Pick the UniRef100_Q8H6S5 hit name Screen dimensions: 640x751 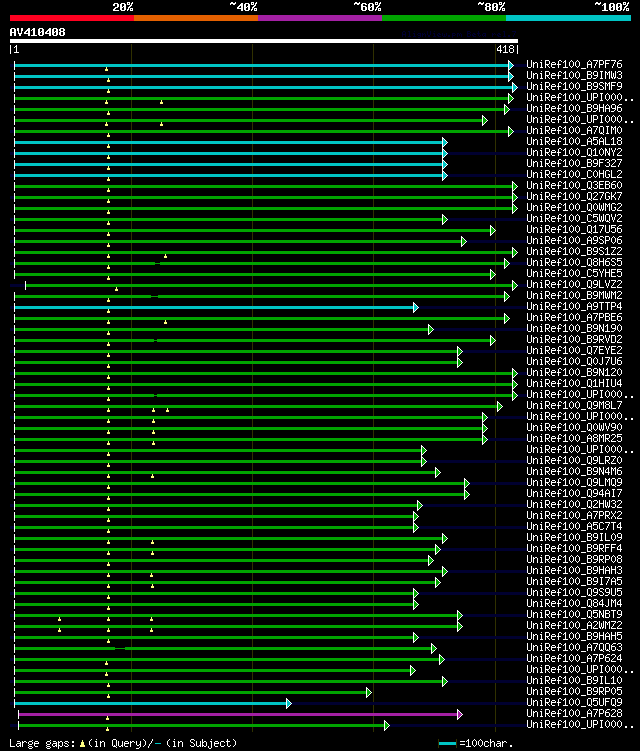click(574, 262)
